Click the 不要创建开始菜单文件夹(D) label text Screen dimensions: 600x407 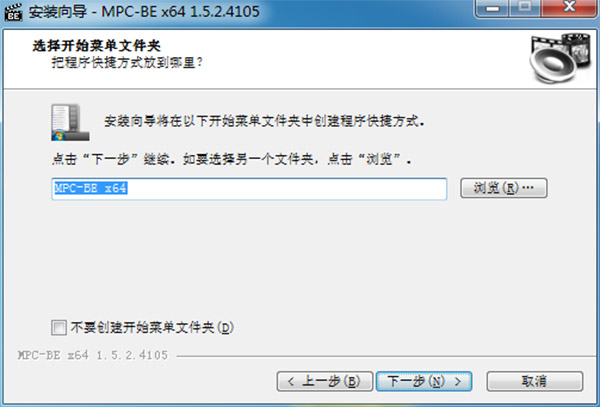pyautogui.click(x=152, y=328)
